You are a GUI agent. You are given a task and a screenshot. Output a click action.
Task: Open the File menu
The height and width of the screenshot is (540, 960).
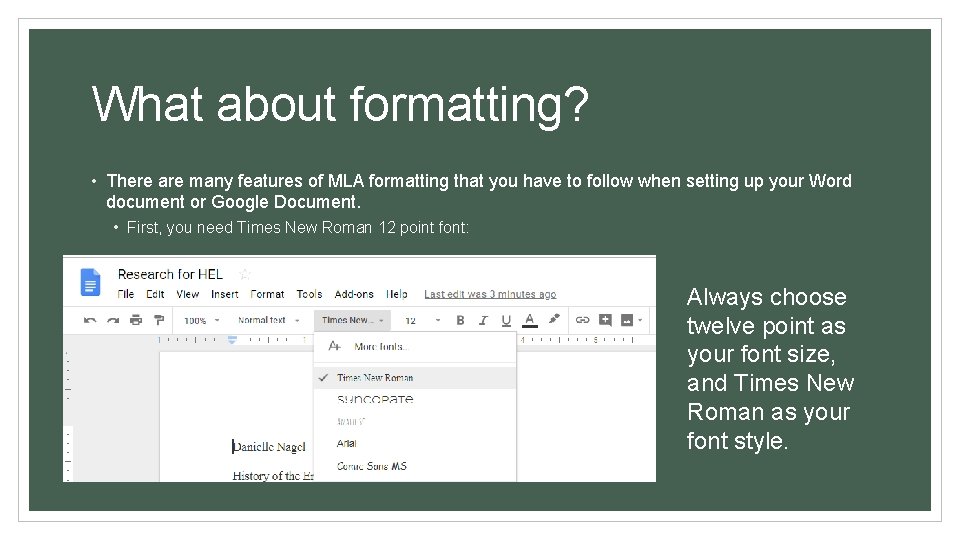click(x=126, y=294)
